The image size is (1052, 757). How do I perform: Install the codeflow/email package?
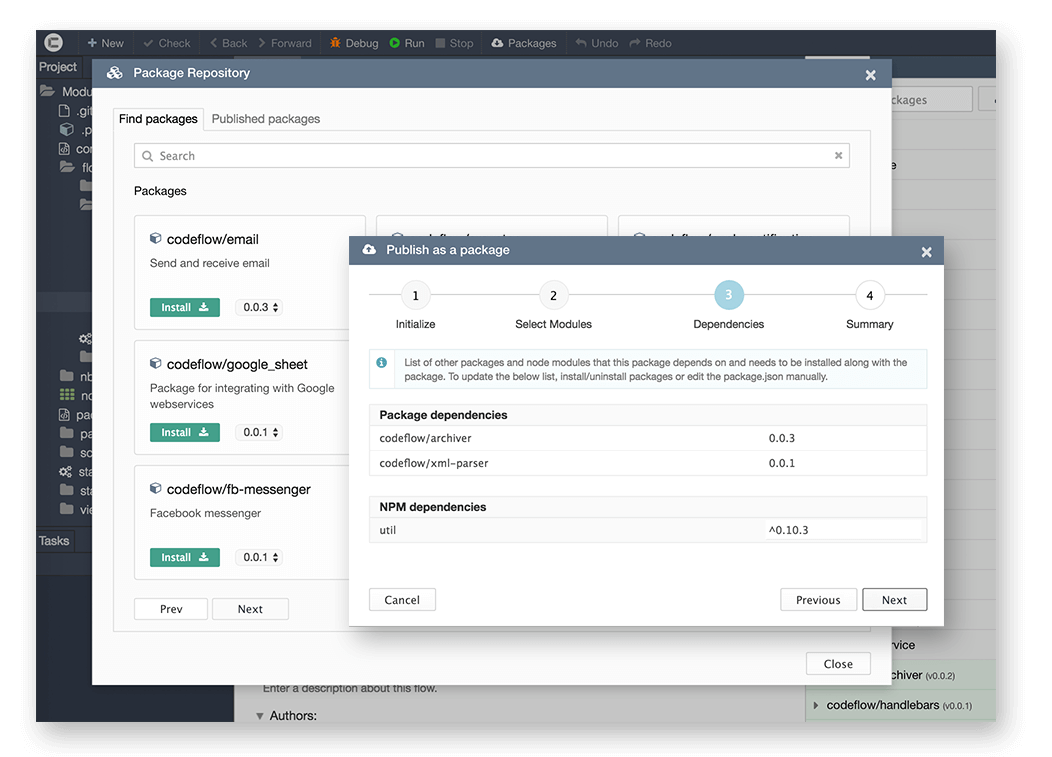(185, 307)
